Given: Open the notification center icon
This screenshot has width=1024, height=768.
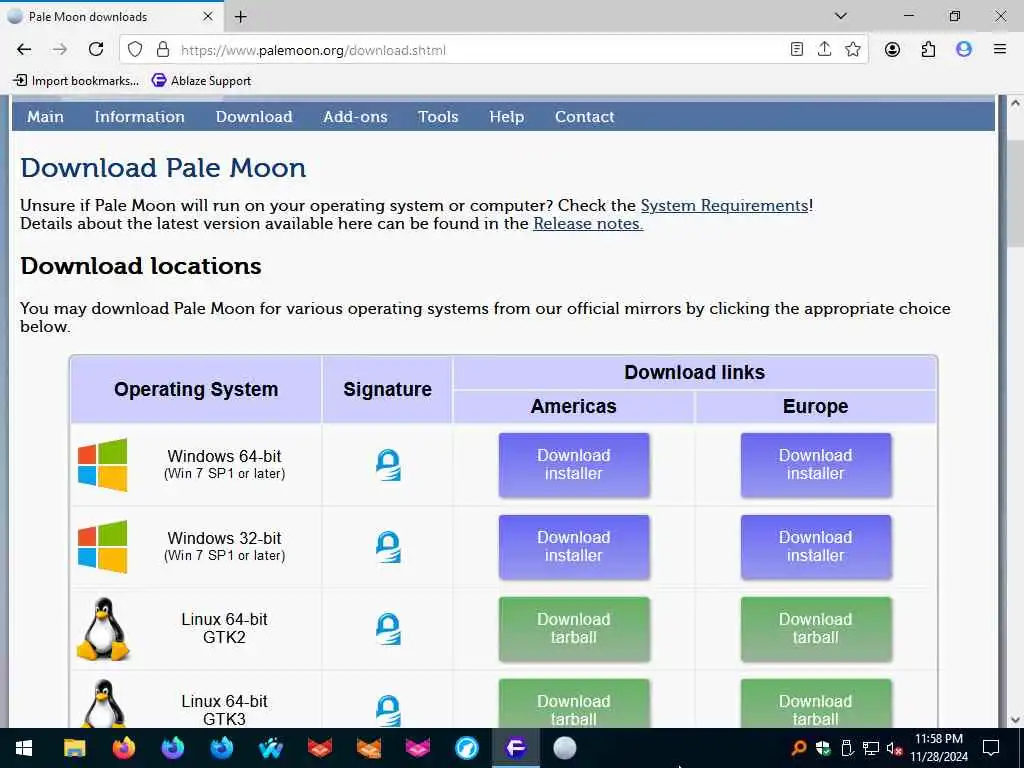Looking at the screenshot, I should [991, 748].
